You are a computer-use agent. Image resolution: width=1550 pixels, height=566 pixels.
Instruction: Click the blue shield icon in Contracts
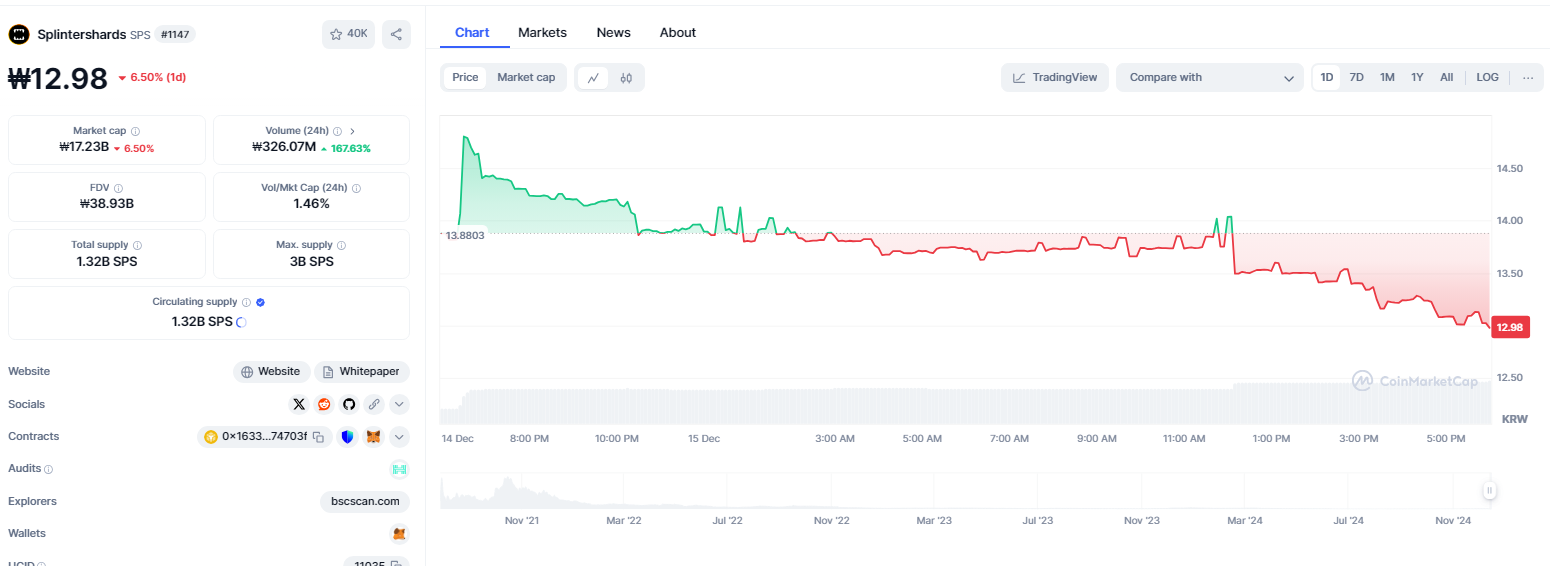click(348, 437)
